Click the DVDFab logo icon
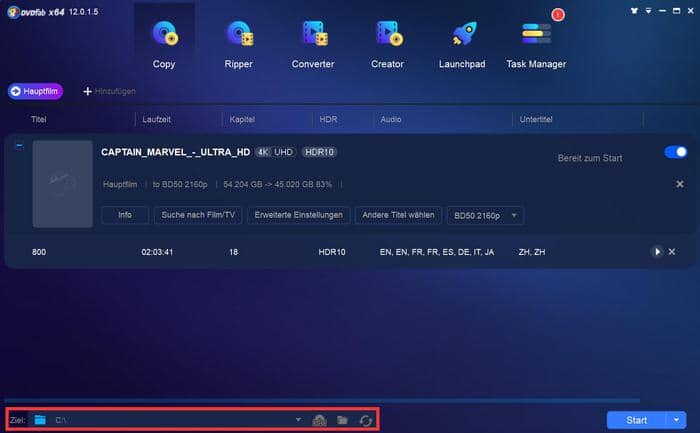Image resolution: width=700 pixels, height=433 pixels. pyautogui.click(x=13, y=12)
